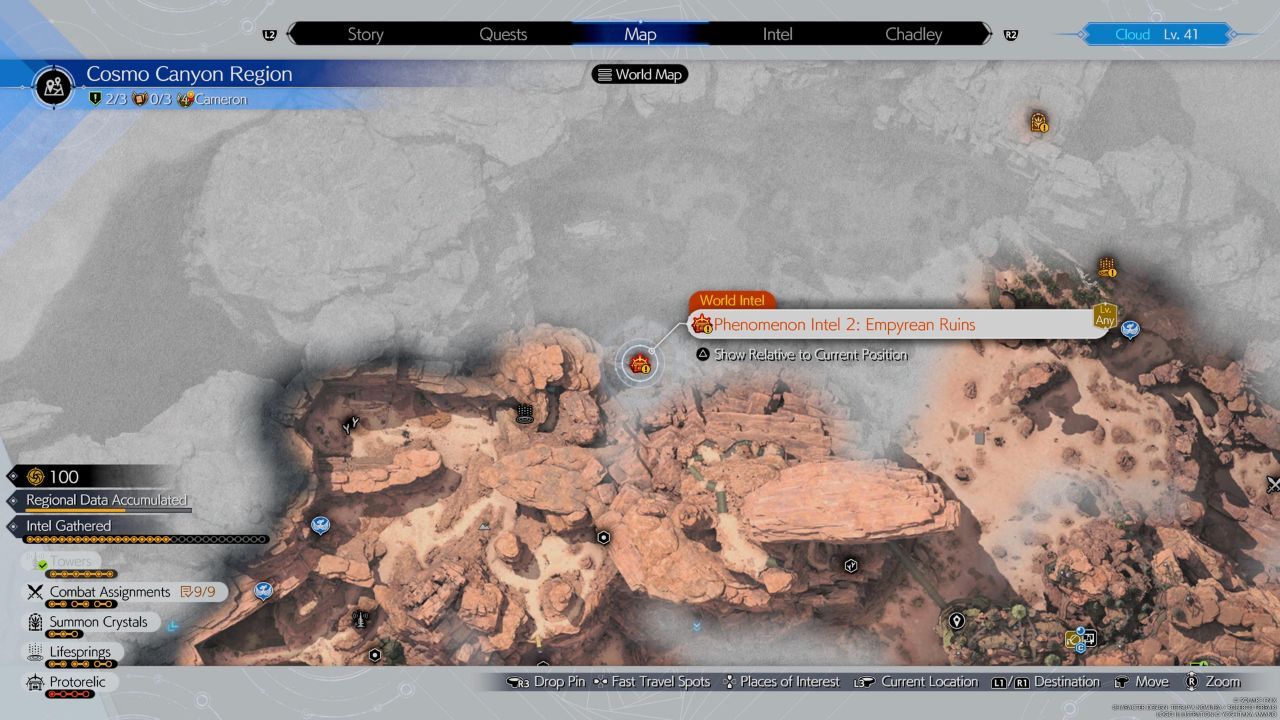Click the Current Location hint
The width and height of the screenshot is (1280, 720).
[916, 682]
